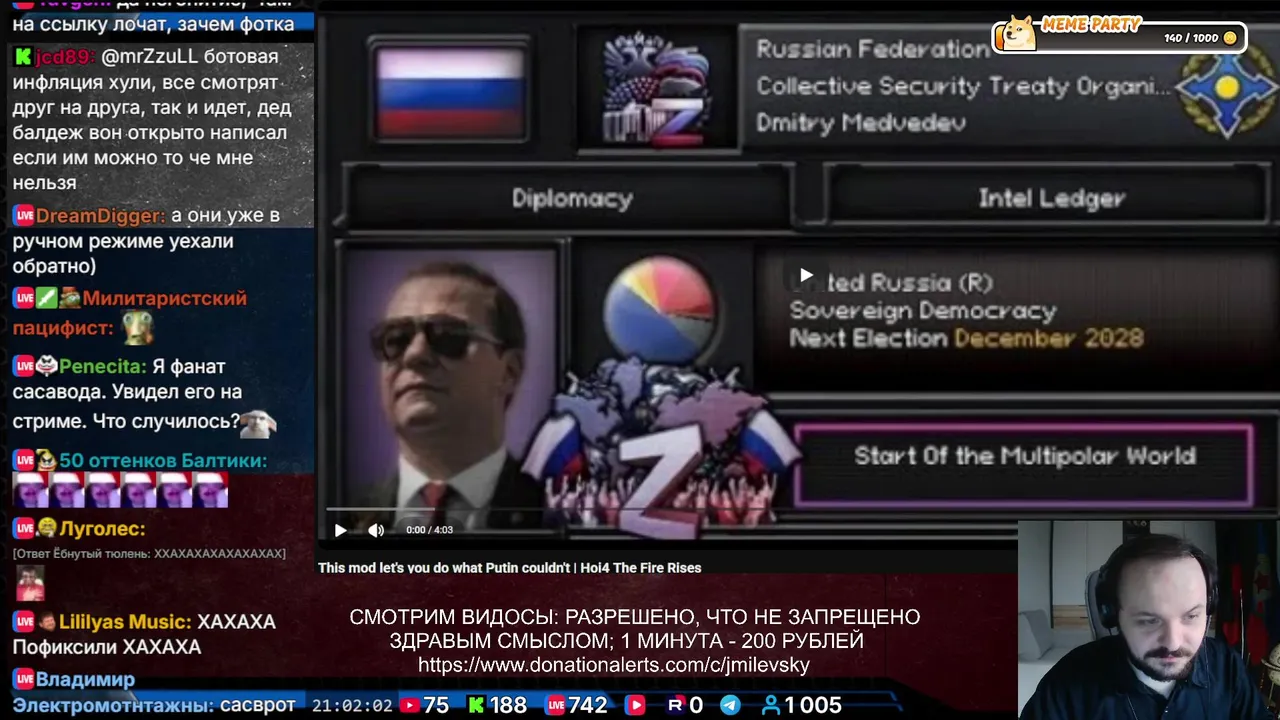Viewport: 1280px width, 720px height.
Task: Click the Meme Party doge icon
Action: [x=1018, y=33]
